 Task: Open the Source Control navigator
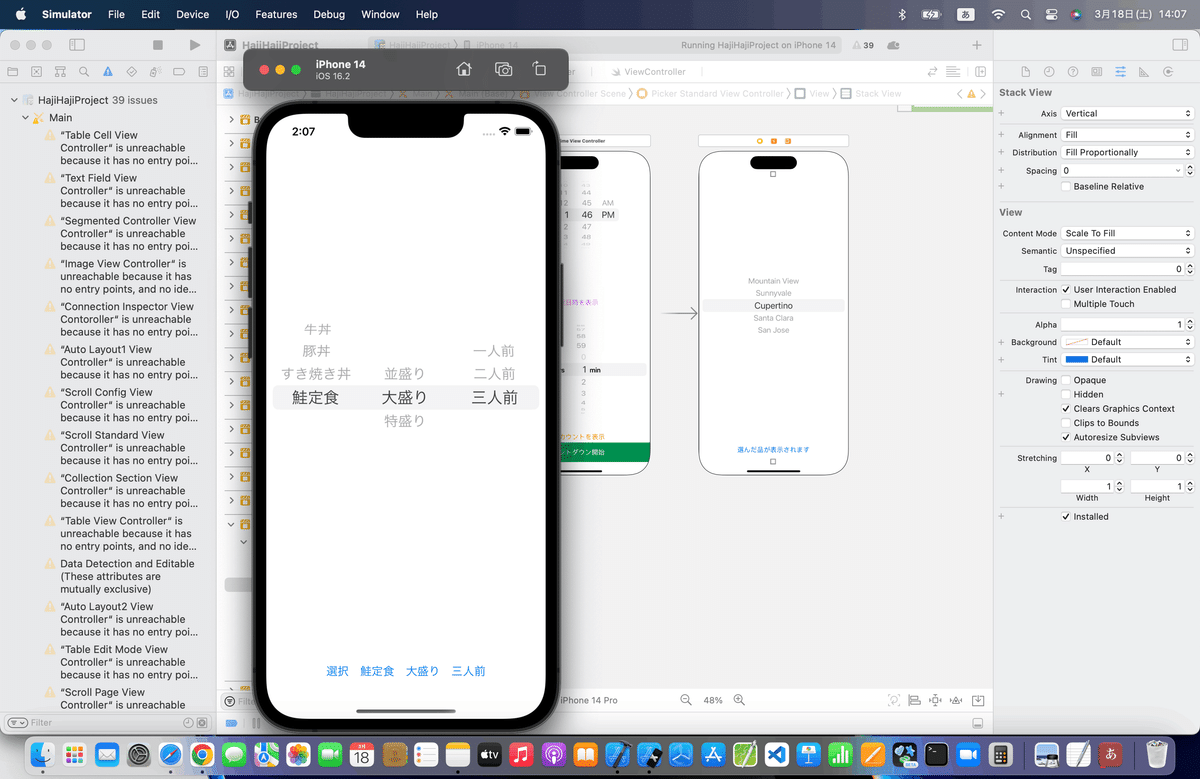click(37, 72)
